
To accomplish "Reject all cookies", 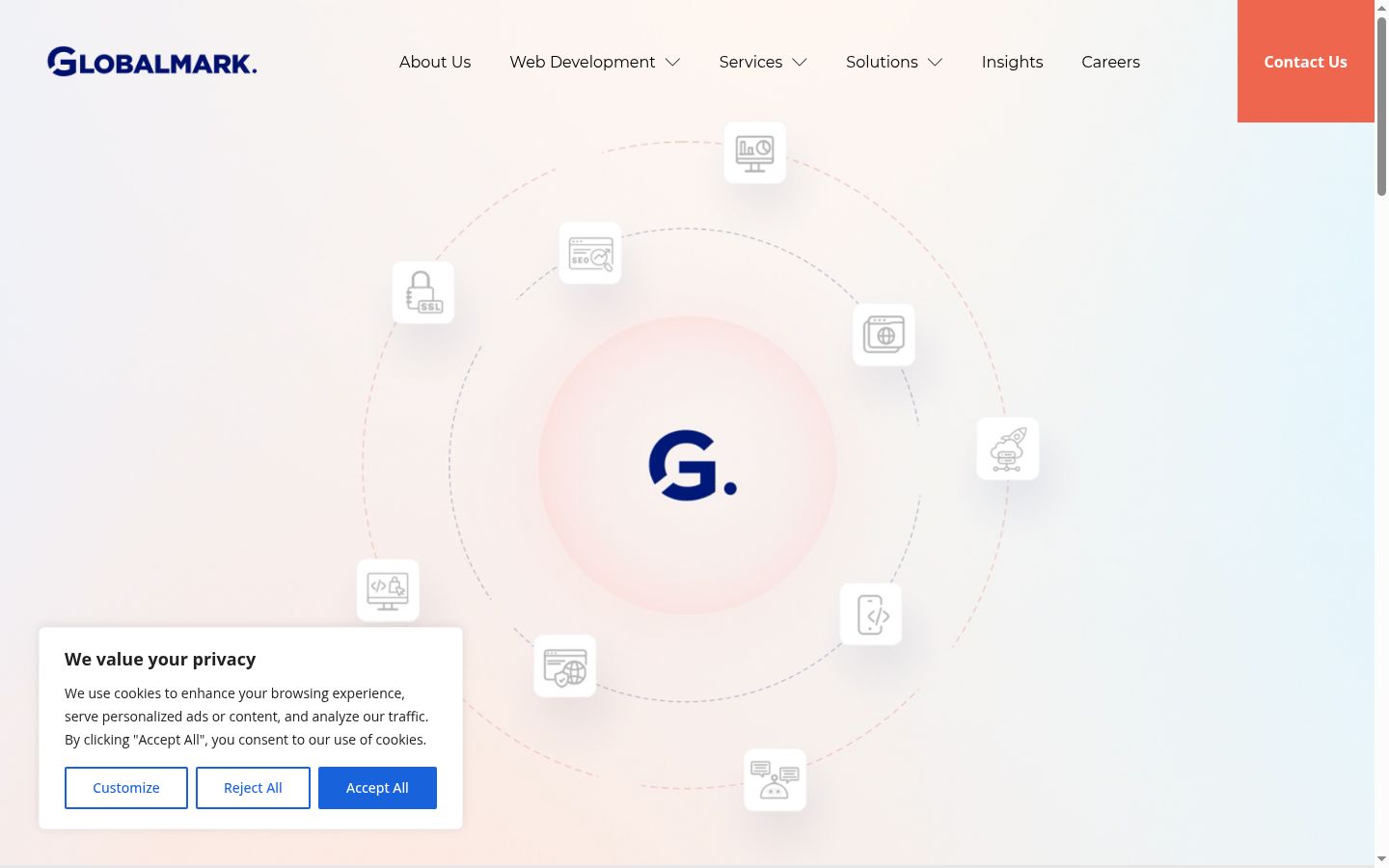I will [253, 788].
